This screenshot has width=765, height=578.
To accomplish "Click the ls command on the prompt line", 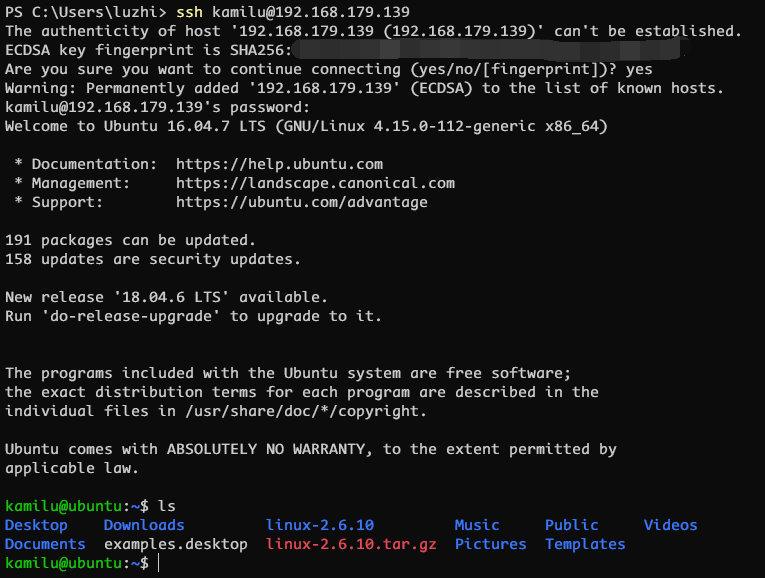I will pyautogui.click(x=167, y=506).
